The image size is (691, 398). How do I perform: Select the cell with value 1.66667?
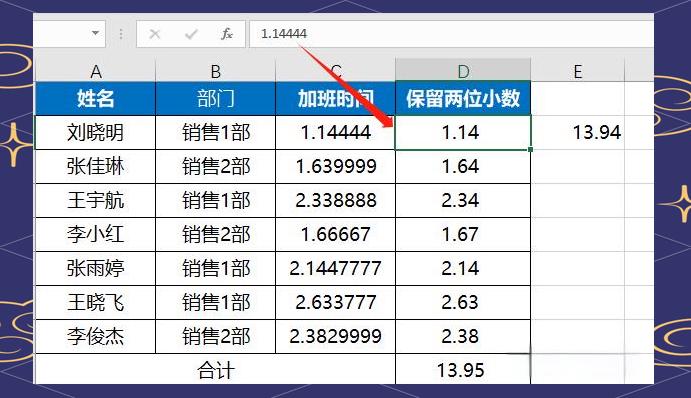click(335, 234)
